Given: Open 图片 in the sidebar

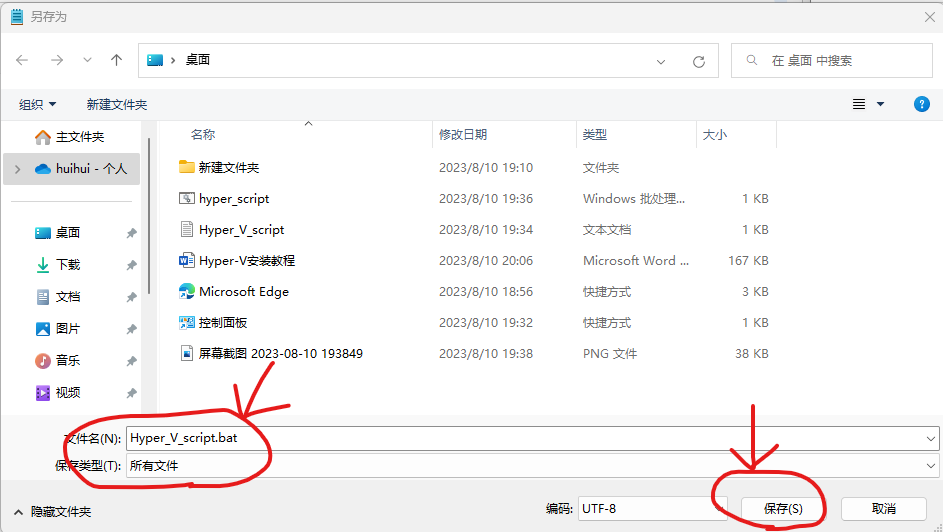Looking at the screenshot, I should point(59,329).
